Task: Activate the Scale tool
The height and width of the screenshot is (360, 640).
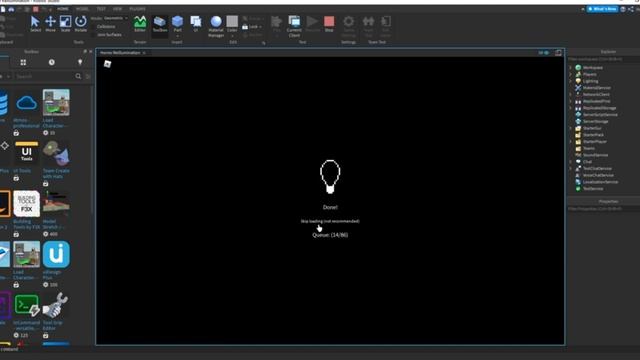Action: 65,24
